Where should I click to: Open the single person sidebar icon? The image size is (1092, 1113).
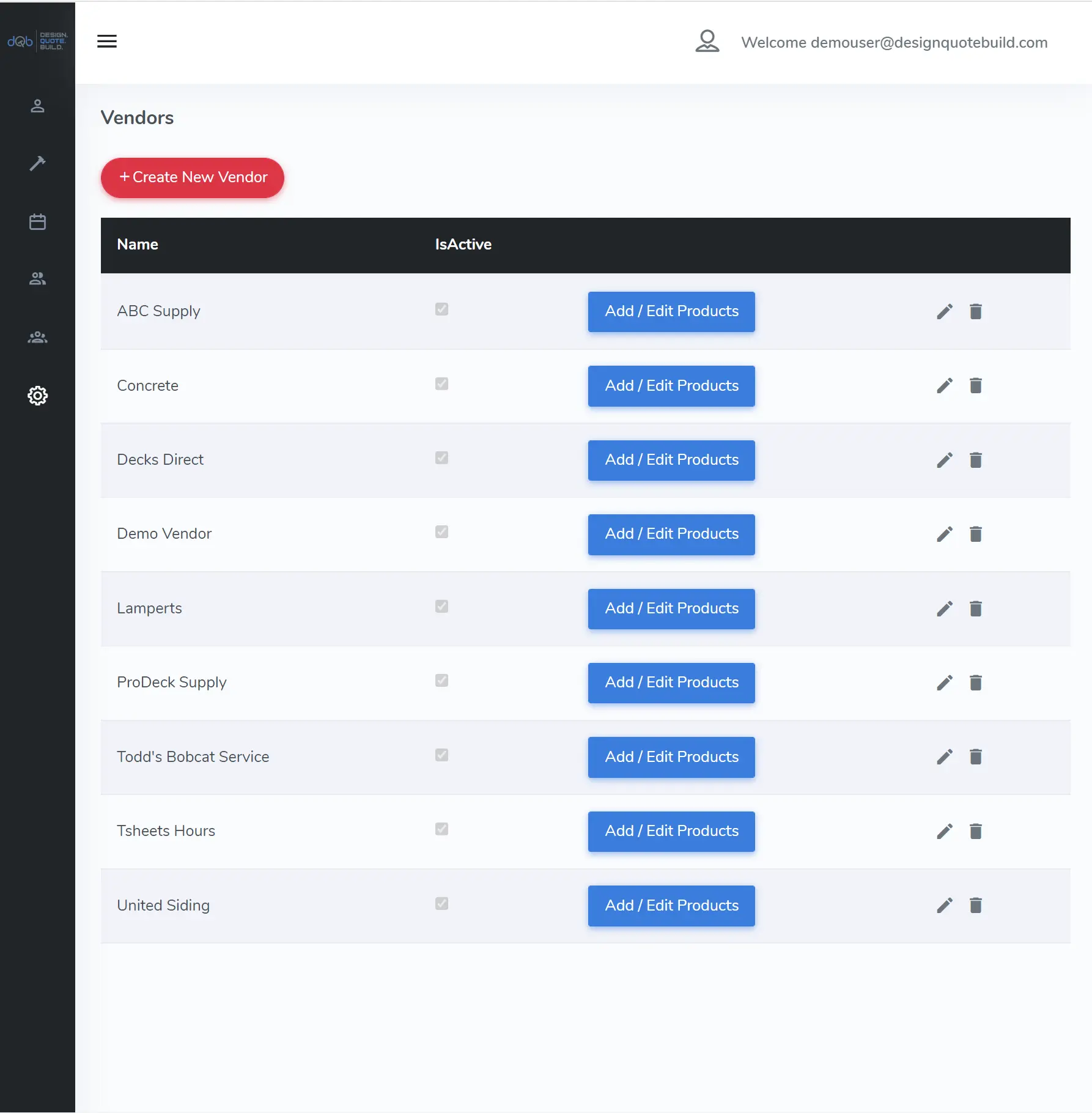click(x=37, y=106)
